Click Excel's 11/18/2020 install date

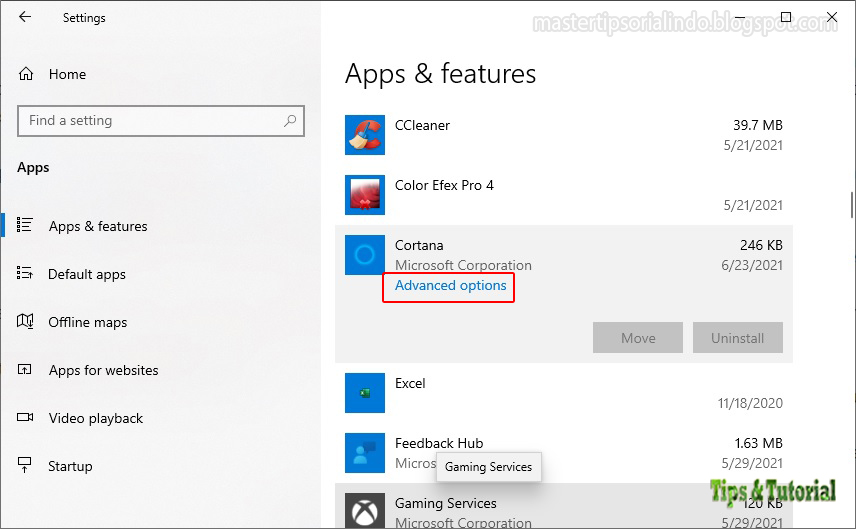point(750,403)
